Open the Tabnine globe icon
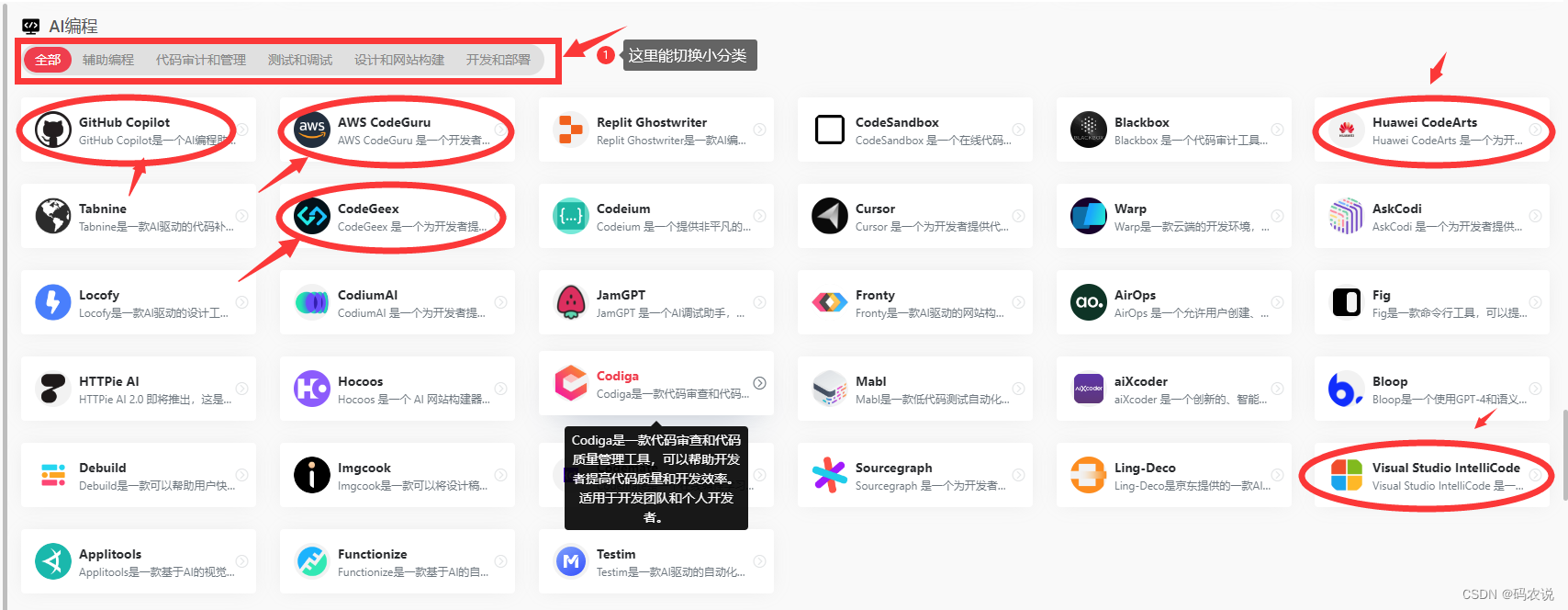The width and height of the screenshot is (1568, 610). 53,217
